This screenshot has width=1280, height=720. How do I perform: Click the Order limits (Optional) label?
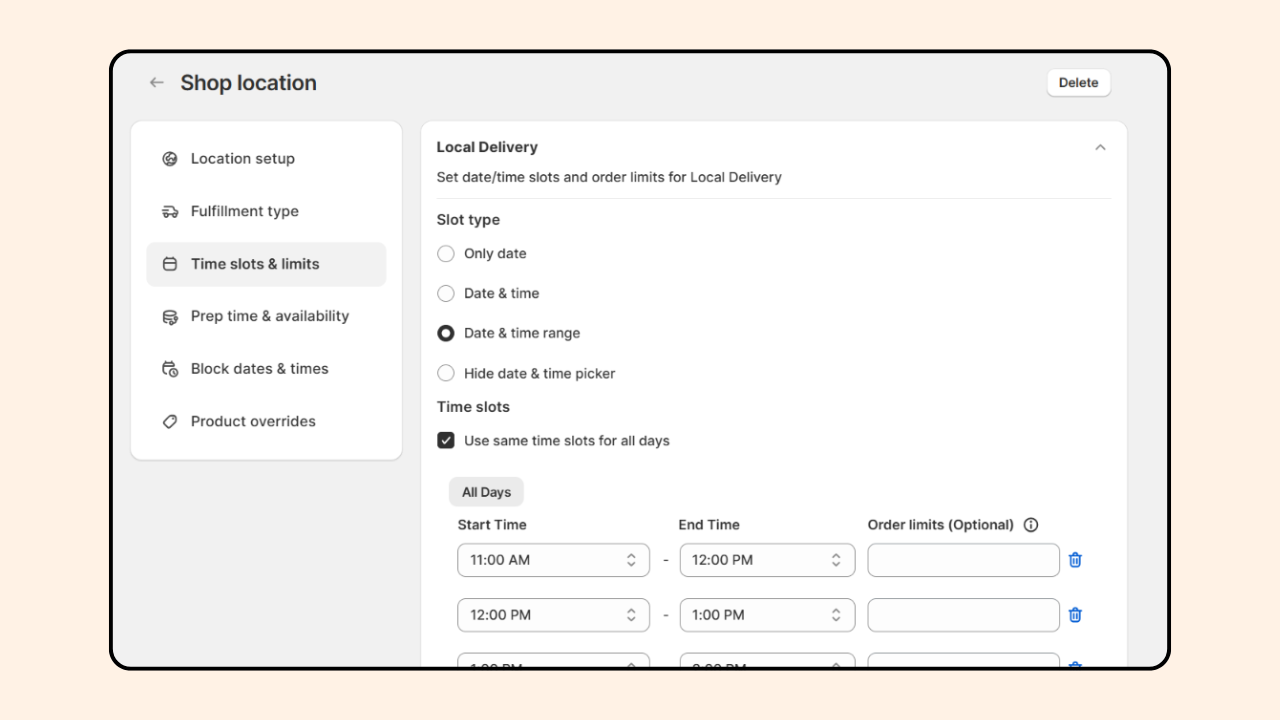coord(941,525)
